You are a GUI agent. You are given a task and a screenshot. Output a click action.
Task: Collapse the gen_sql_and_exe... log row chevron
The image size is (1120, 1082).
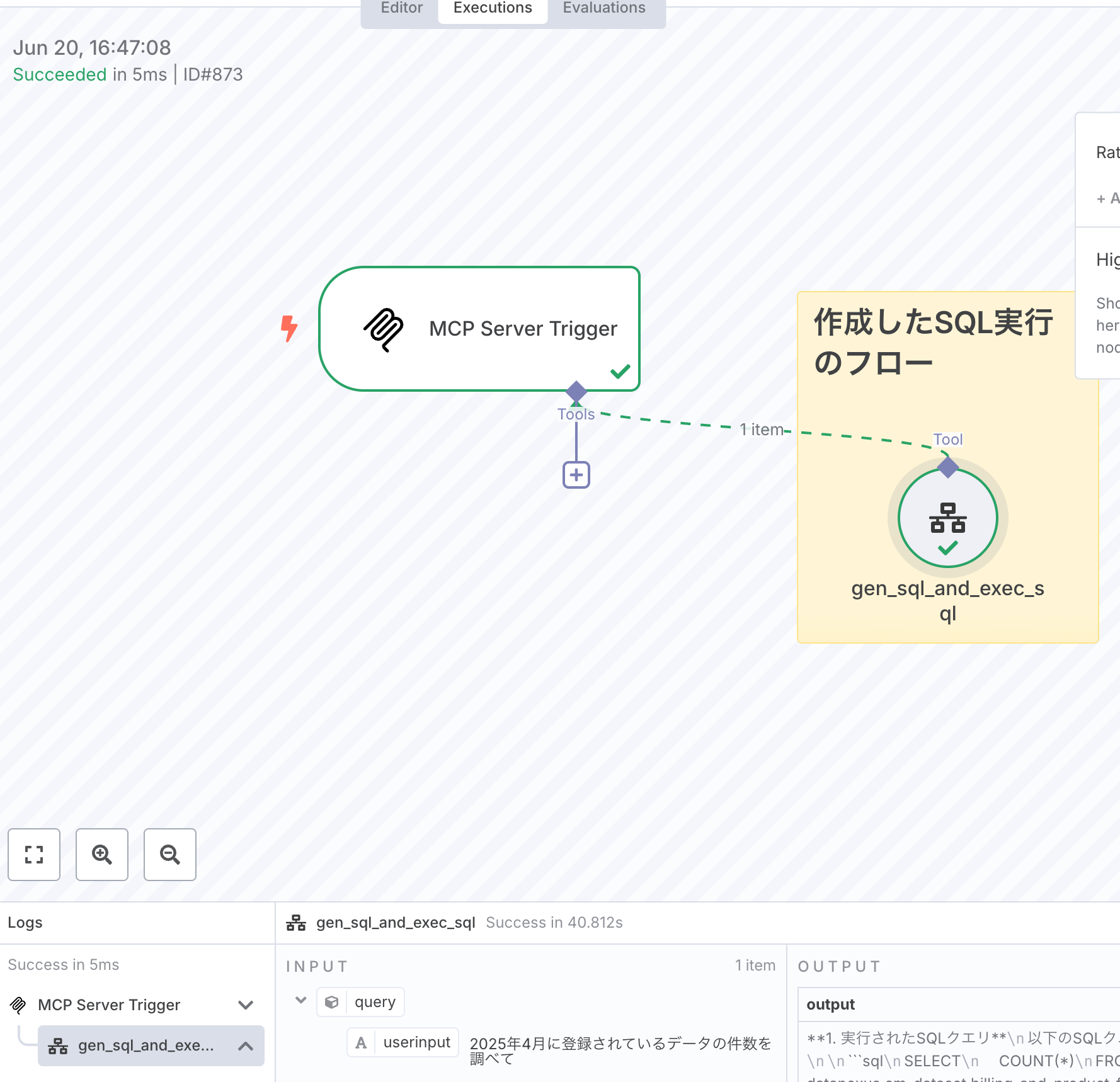[x=246, y=1046]
